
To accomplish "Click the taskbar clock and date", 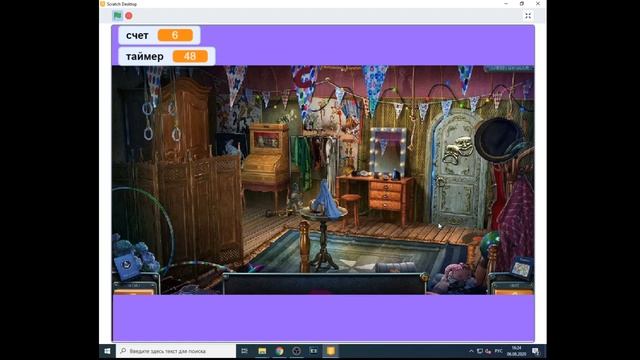I will [x=517, y=351].
